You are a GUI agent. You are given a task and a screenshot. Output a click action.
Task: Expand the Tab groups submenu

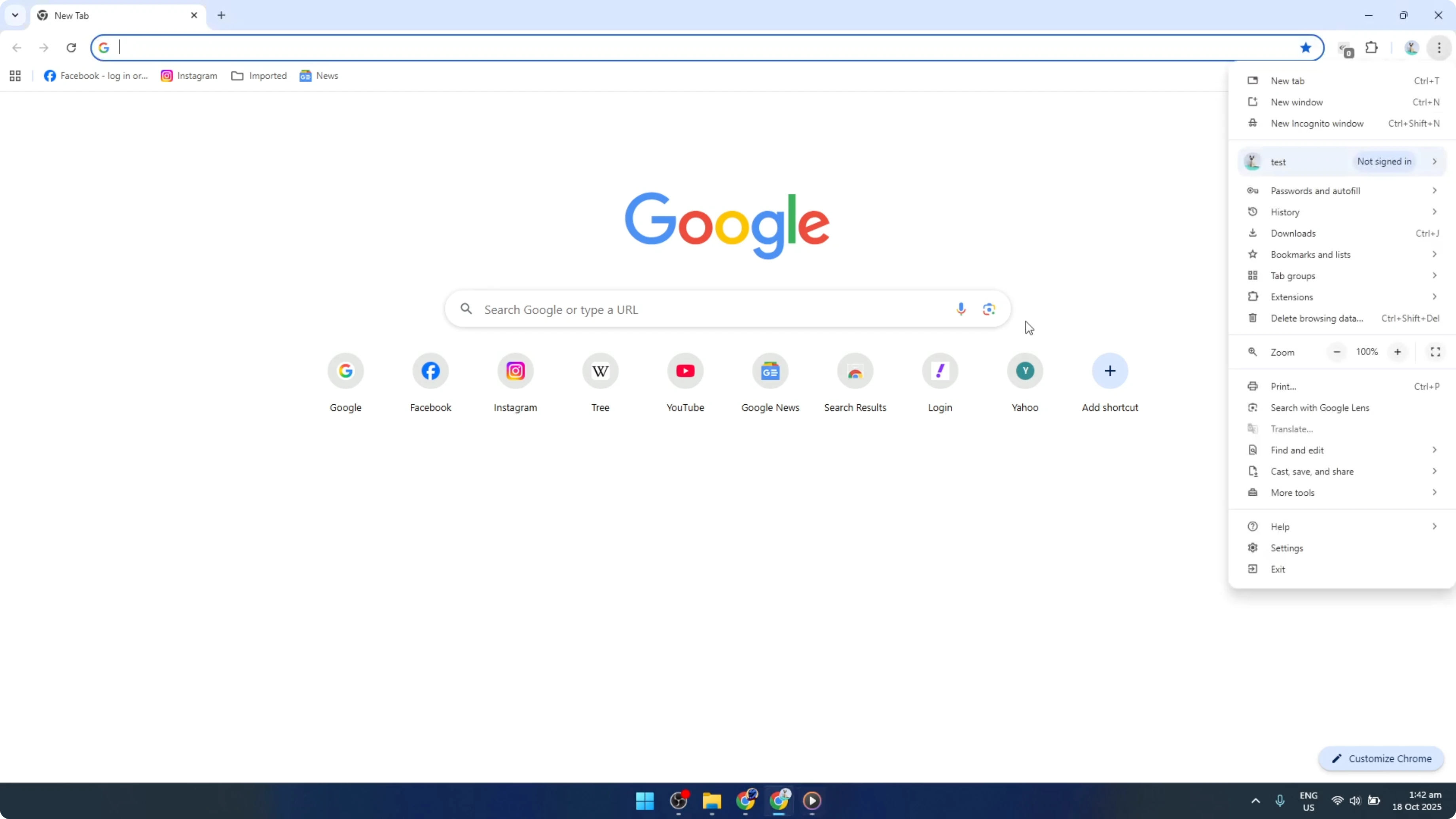click(x=1342, y=276)
